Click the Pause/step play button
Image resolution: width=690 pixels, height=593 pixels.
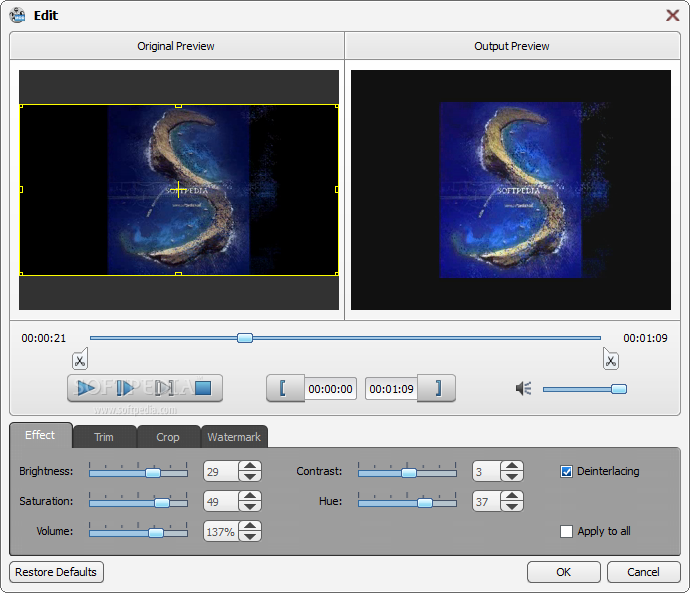pyautogui.click(x=125, y=388)
